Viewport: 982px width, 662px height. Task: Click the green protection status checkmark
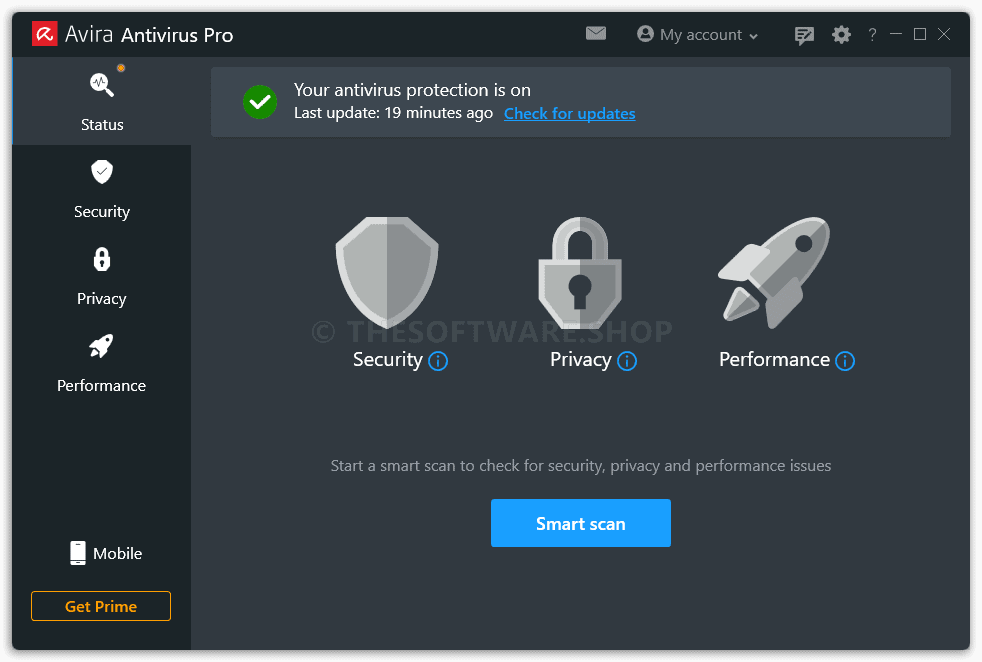260,102
